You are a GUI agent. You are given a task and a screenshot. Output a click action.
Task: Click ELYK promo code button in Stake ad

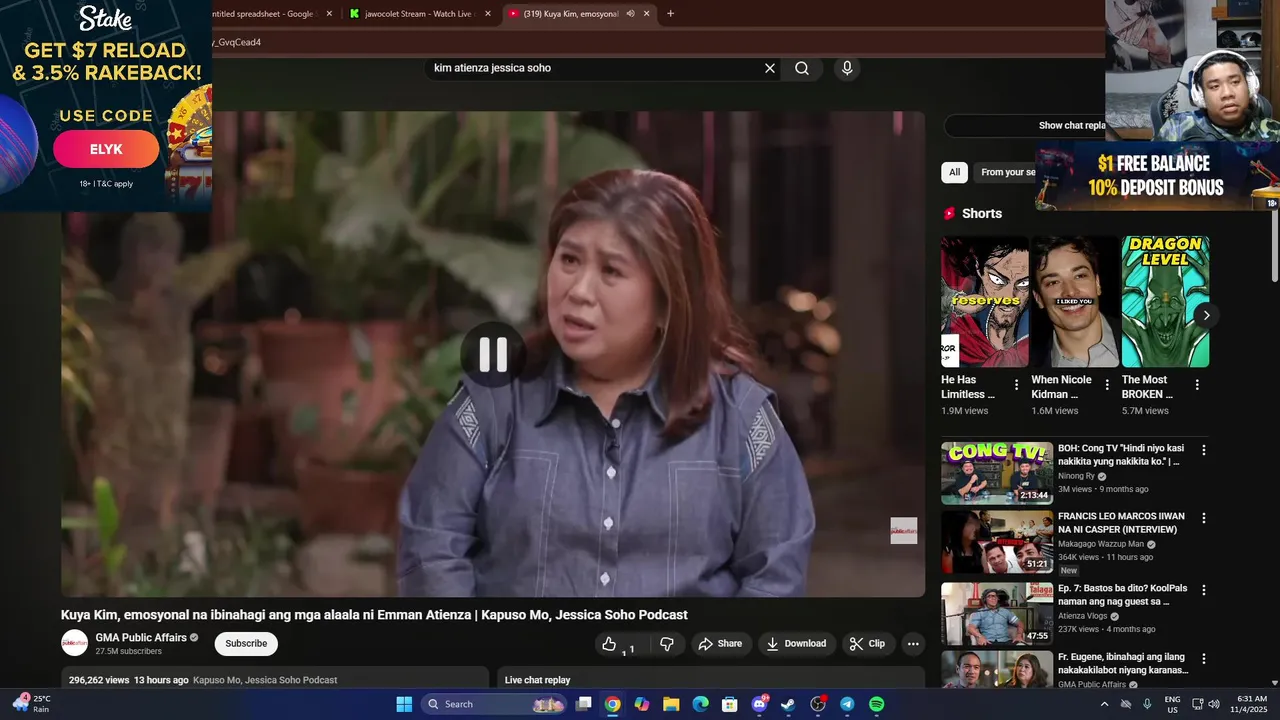point(106,149)
